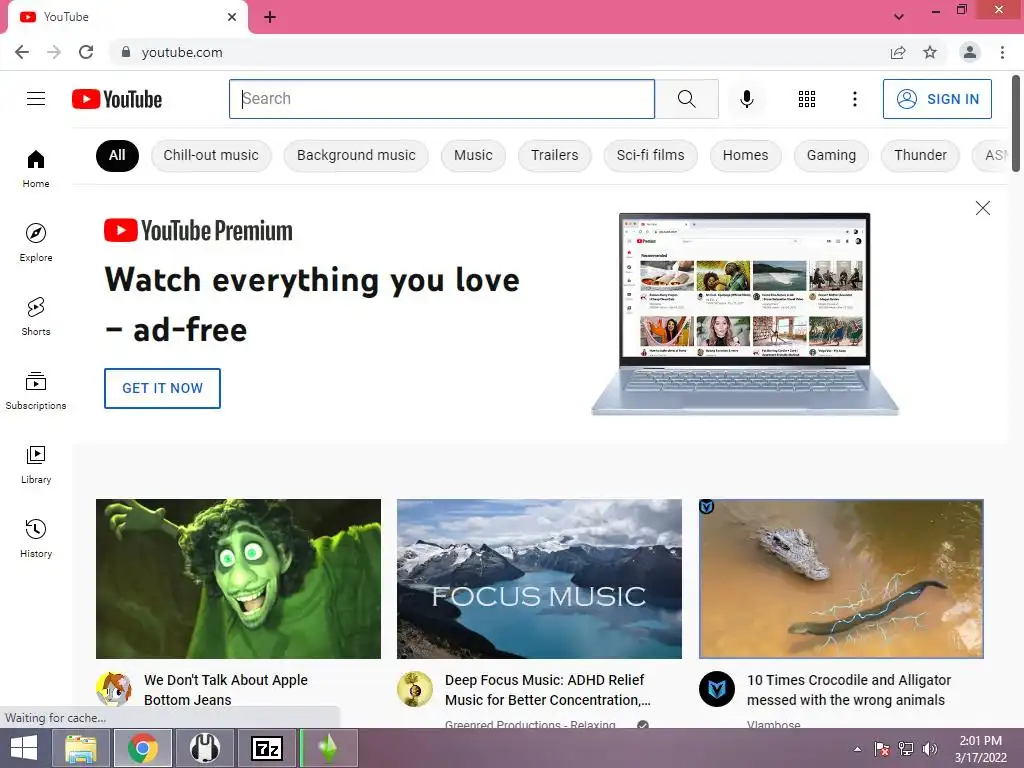Image resolution: width=1024 pixels, height=768 pixels.
Task: Open Explore in the sidebar
Action: click(x=36, y=242)
